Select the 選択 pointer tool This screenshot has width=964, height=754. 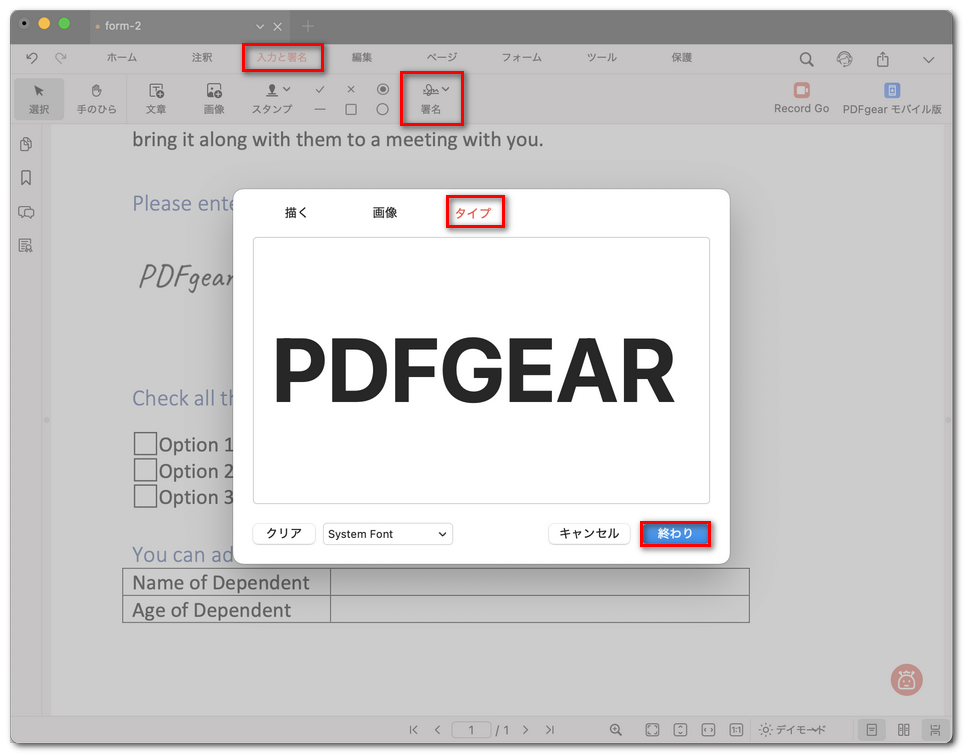39,99
